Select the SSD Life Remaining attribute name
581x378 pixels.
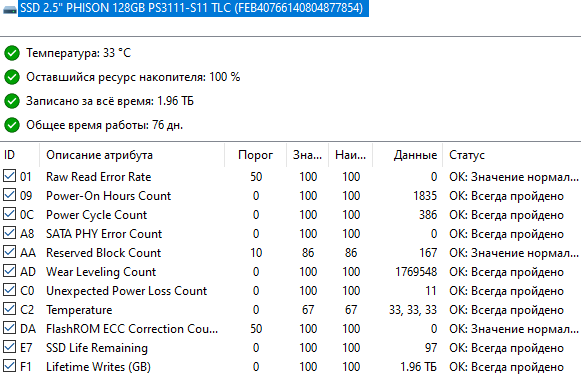97,348
